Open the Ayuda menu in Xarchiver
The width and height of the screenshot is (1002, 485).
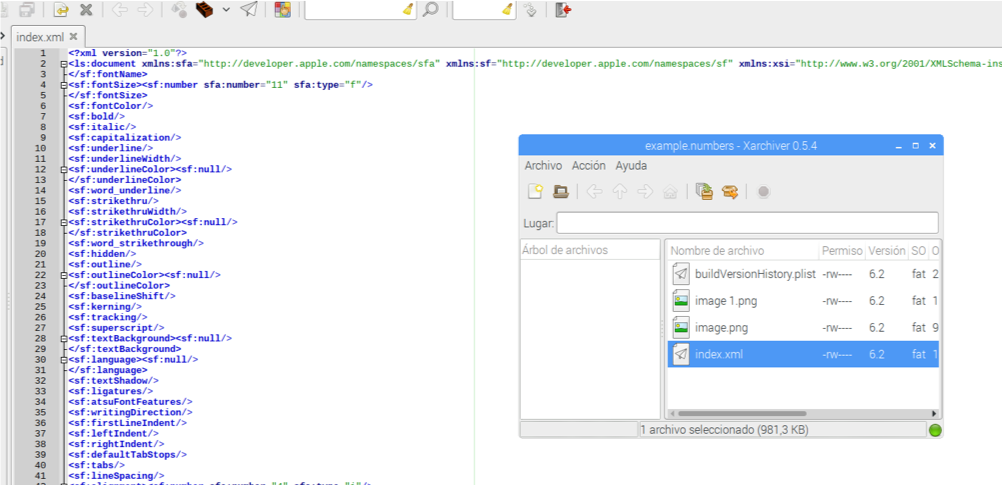tap(631, 166)
